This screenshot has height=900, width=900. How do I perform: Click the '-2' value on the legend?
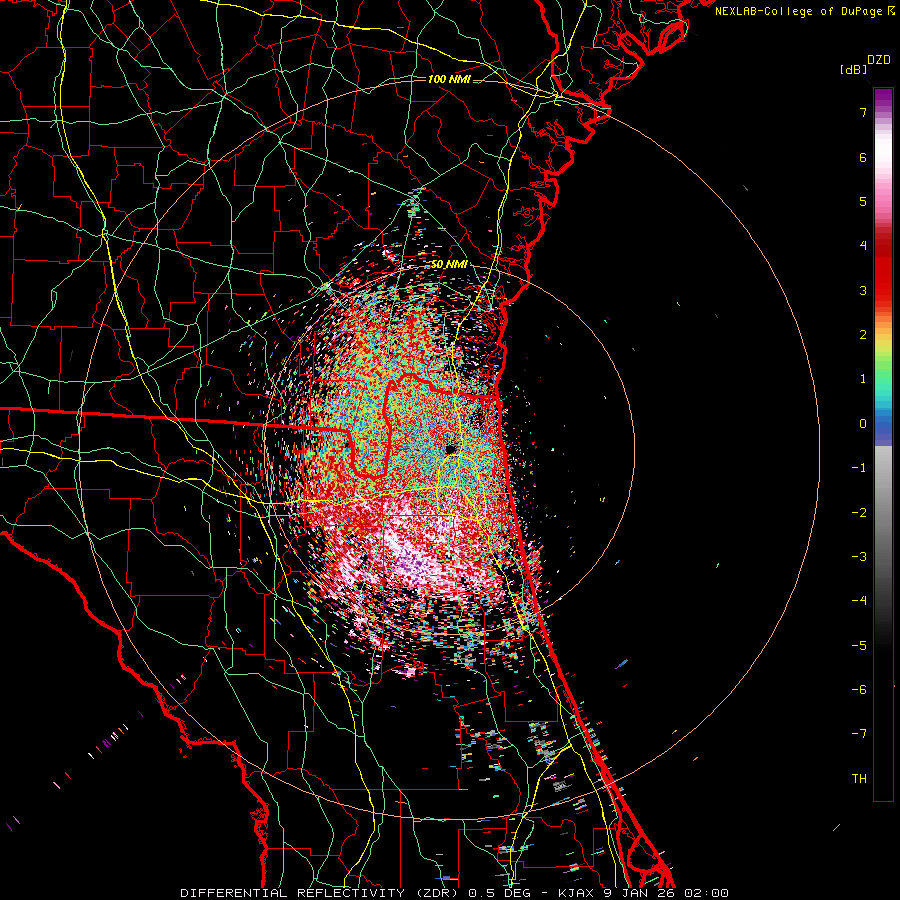[x=859, y=513]
